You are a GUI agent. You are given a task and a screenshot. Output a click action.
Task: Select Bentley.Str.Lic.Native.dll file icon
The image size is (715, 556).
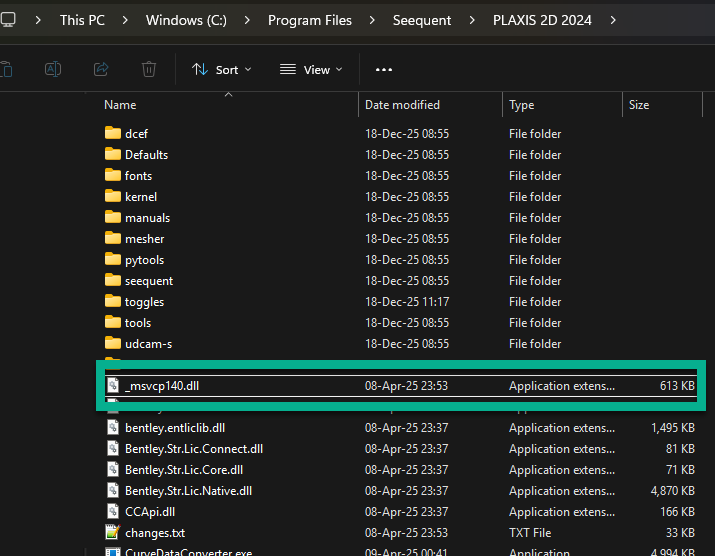pos(113,490)
